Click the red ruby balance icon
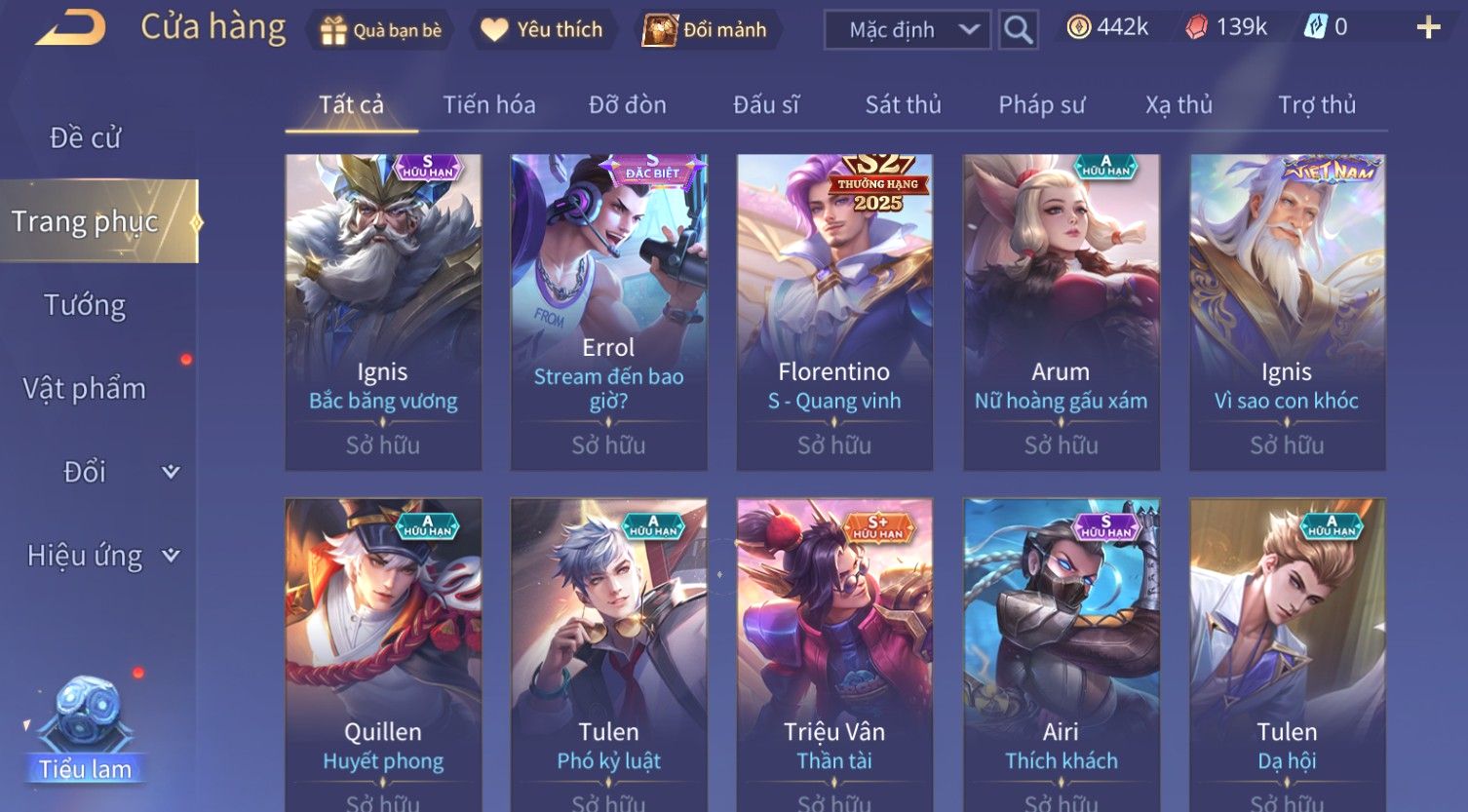Image resolution: width=1468 pixels, height=812 pixels. pyautogui.click(x=1196, y=27)
